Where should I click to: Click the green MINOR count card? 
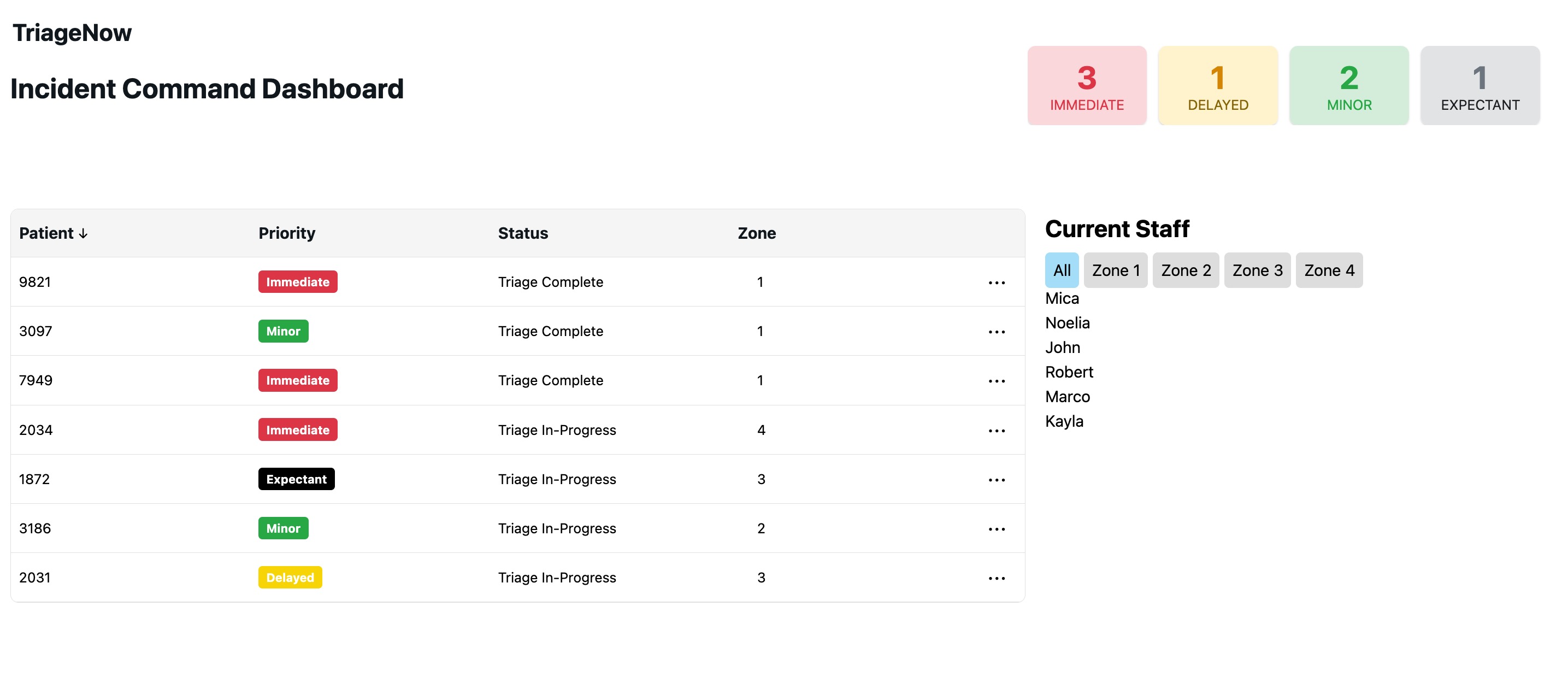tap(1349, 86)
